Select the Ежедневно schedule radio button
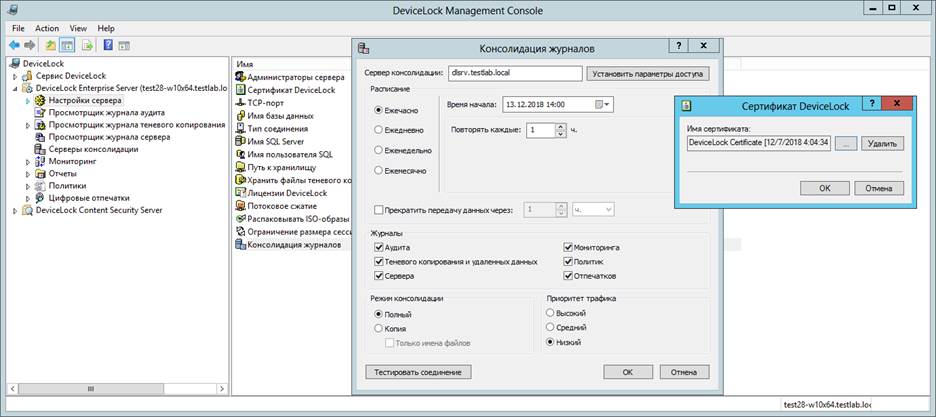This screenshot has width=936, height=417. 378,130
